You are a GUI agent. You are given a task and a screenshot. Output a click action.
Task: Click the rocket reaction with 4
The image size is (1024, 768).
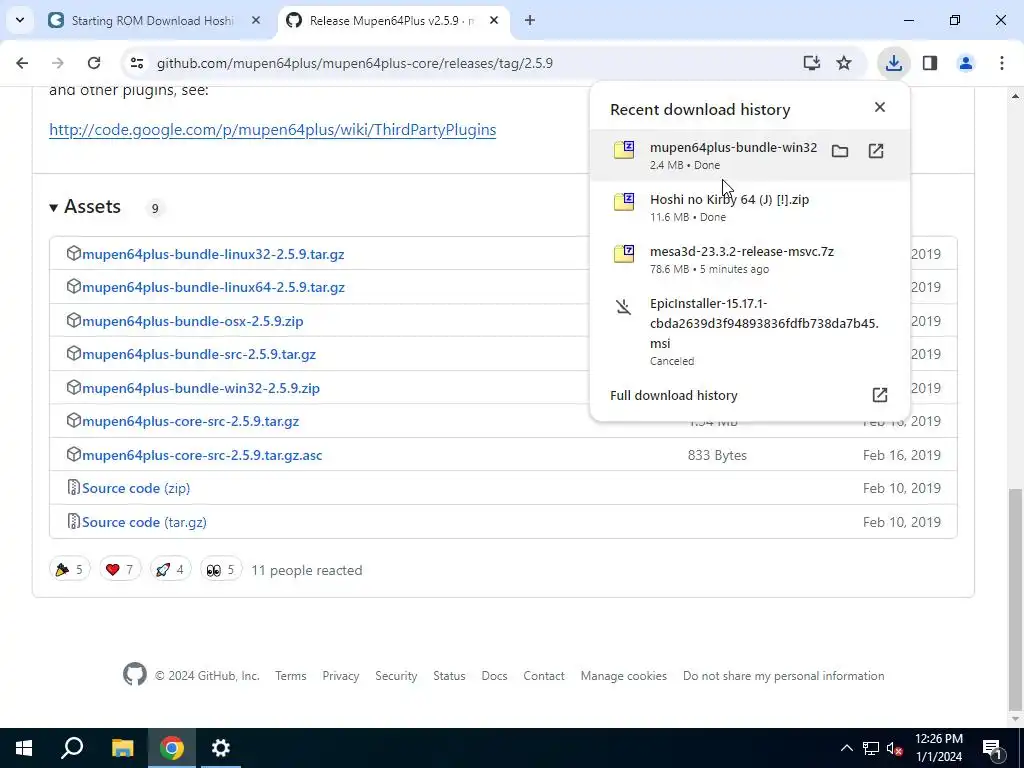pos(170,570)
